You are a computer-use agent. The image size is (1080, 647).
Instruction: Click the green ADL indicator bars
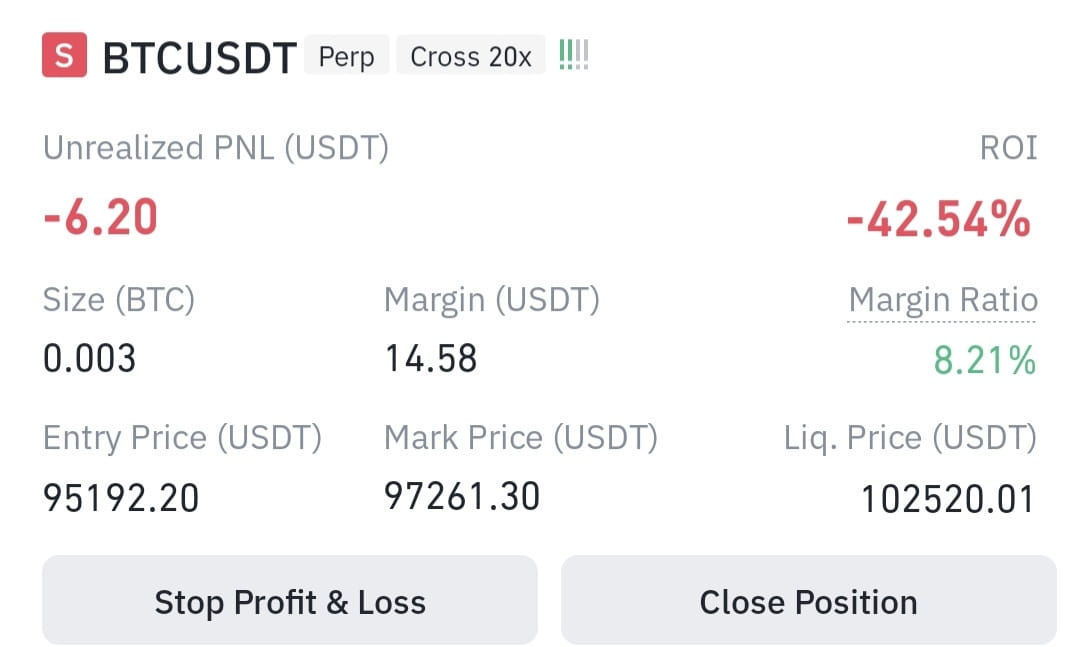click(x=574, y=54)
